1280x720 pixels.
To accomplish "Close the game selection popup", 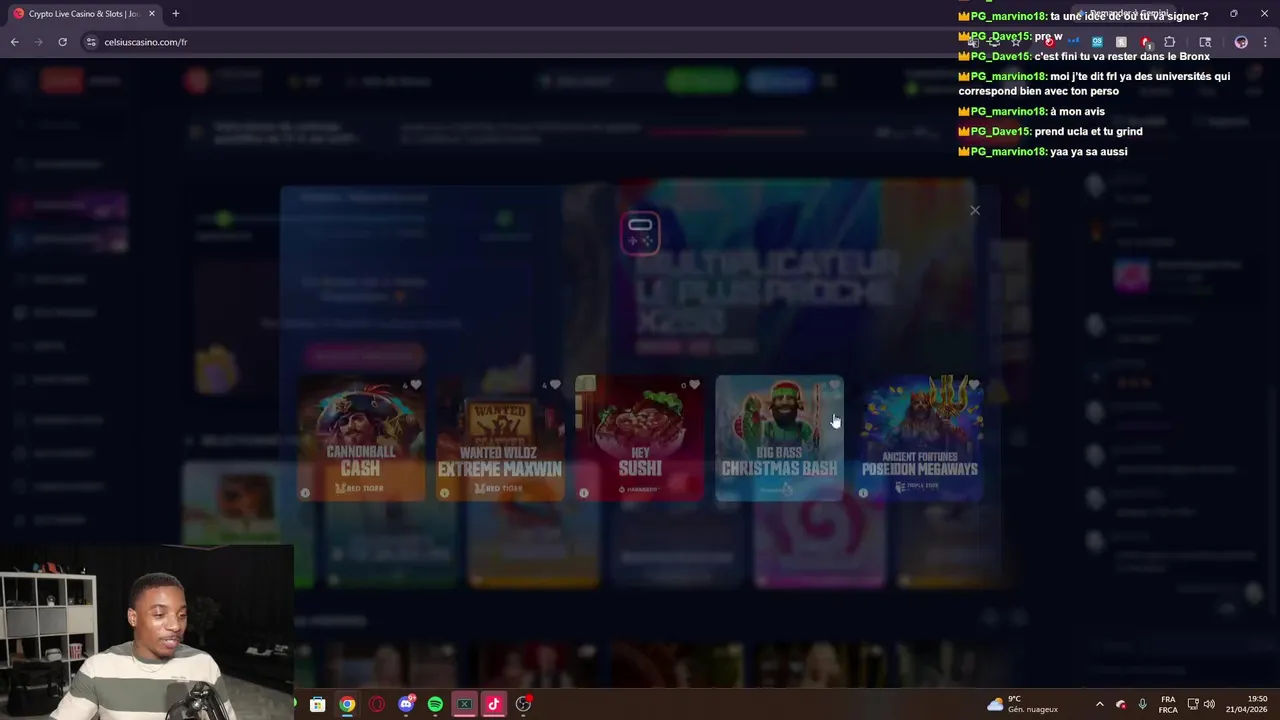I will pyautogui.click(x=975, y=210).
